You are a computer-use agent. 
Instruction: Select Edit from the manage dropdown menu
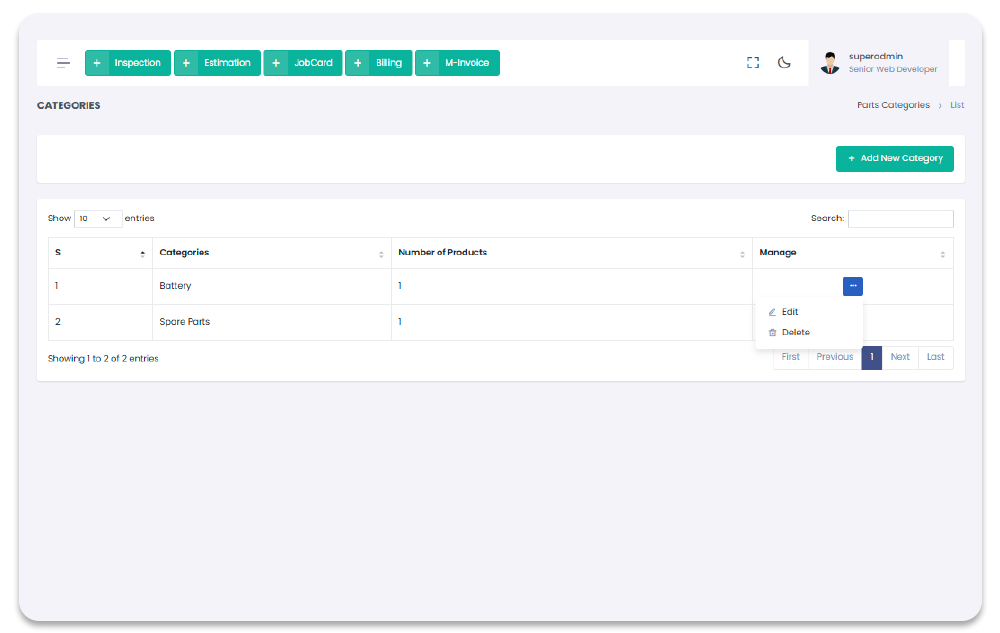789,312
